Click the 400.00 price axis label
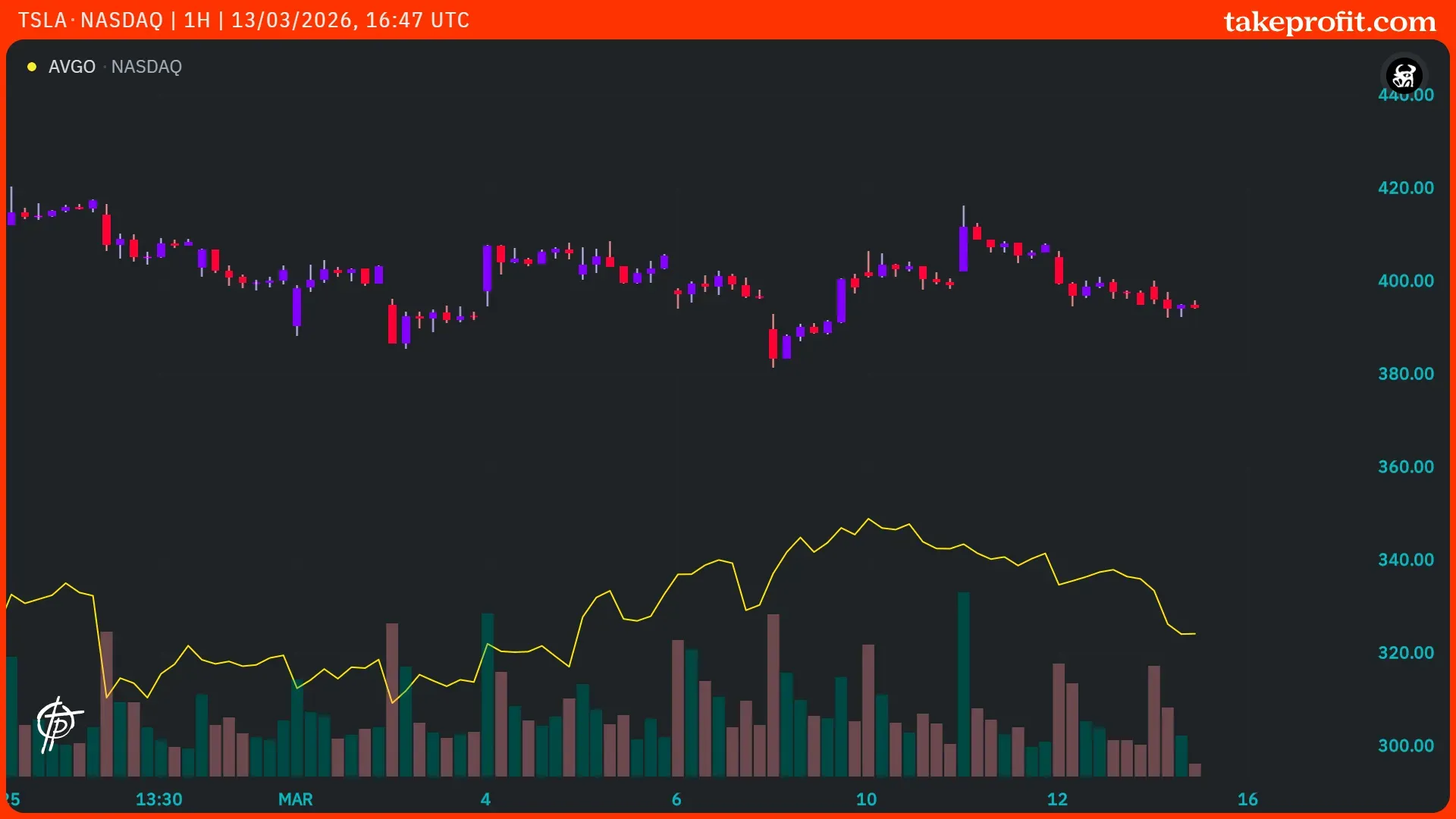Screen dimensions: 1456x819 click(1405, 281)
